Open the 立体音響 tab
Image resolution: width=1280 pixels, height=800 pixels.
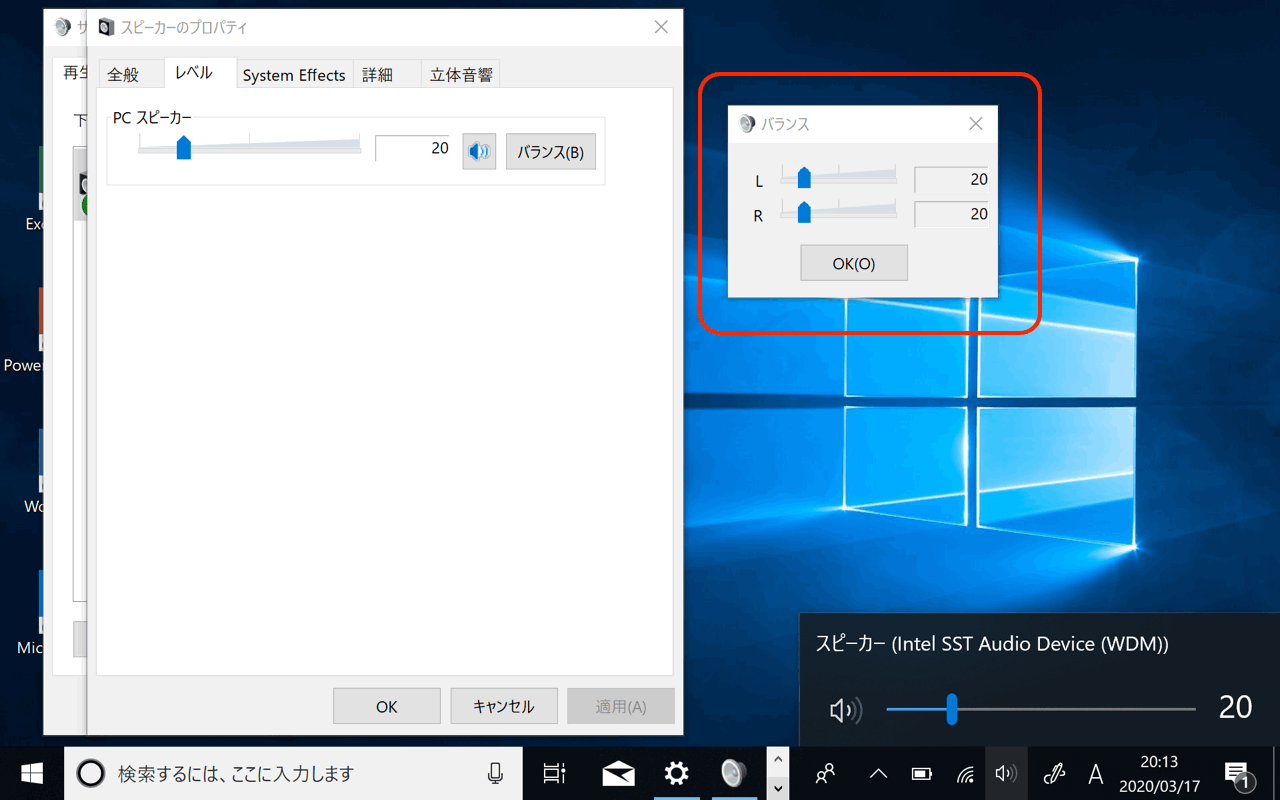(460, 75)
